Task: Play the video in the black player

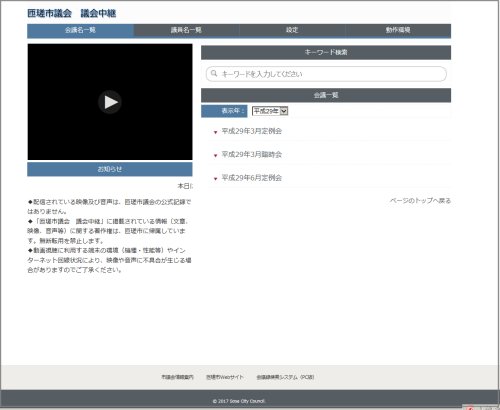Action: [x=110, y=102]
